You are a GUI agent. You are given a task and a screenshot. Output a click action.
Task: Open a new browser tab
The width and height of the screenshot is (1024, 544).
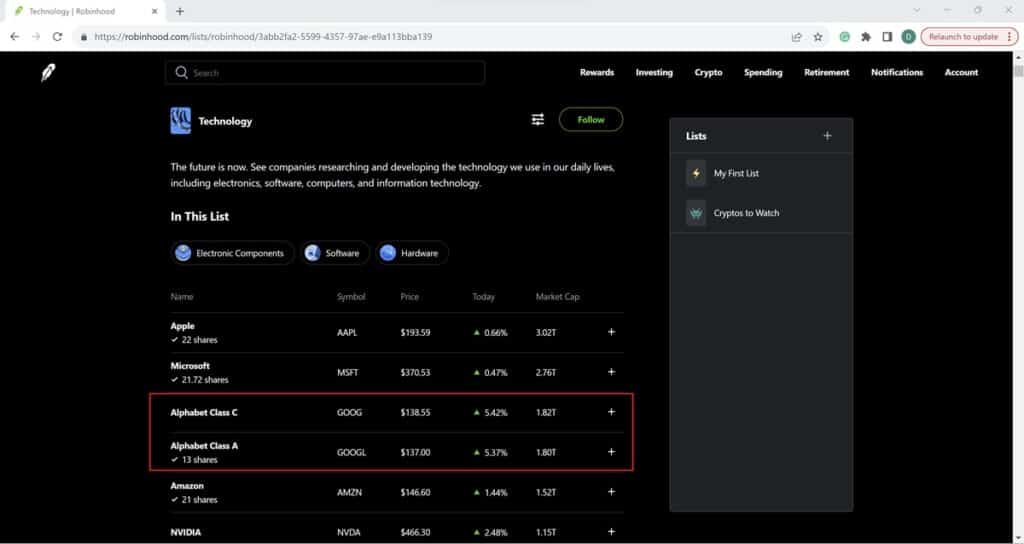180,11
